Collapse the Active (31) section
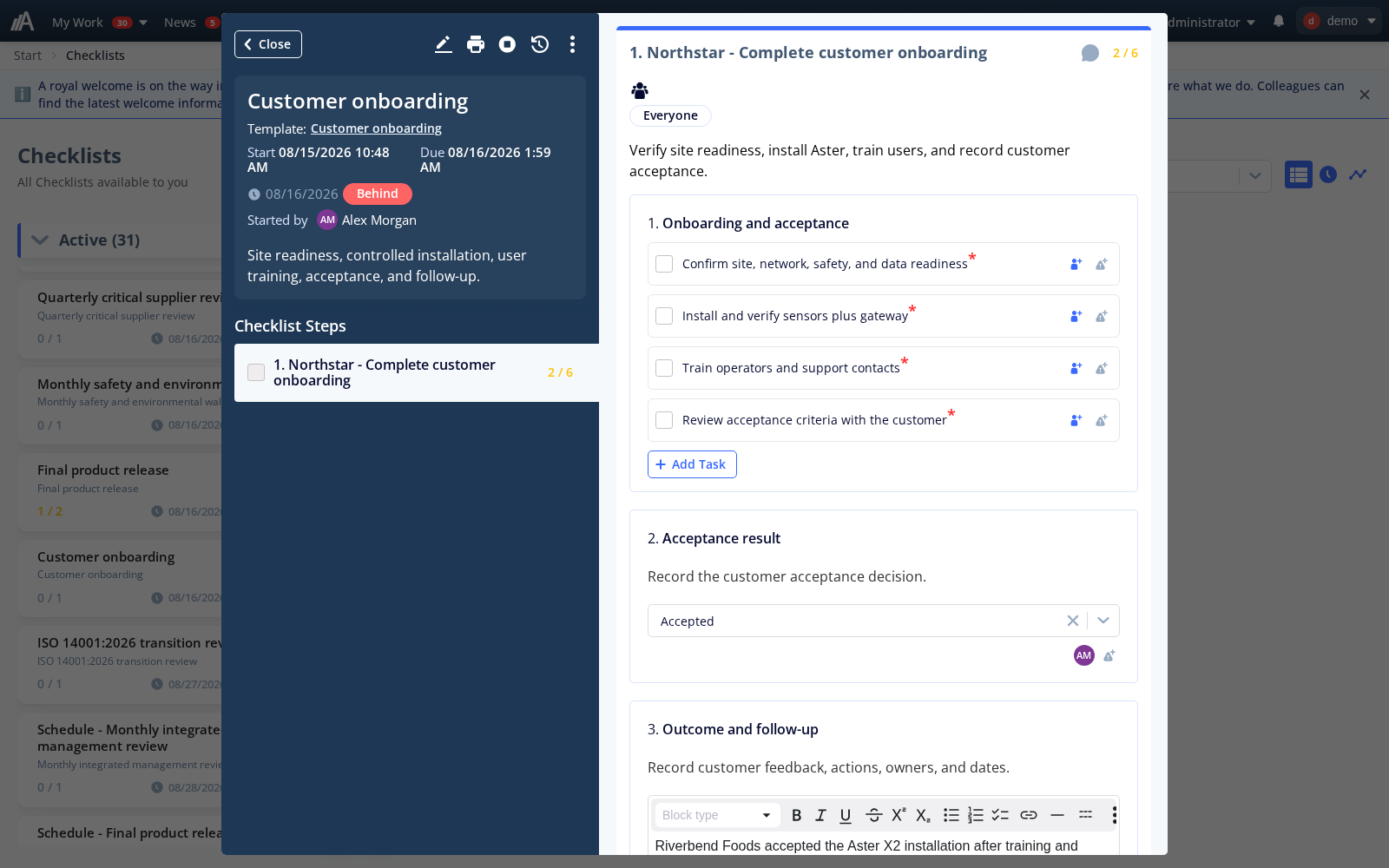This screenshot has width=1389, height=868. pos(40,240)
